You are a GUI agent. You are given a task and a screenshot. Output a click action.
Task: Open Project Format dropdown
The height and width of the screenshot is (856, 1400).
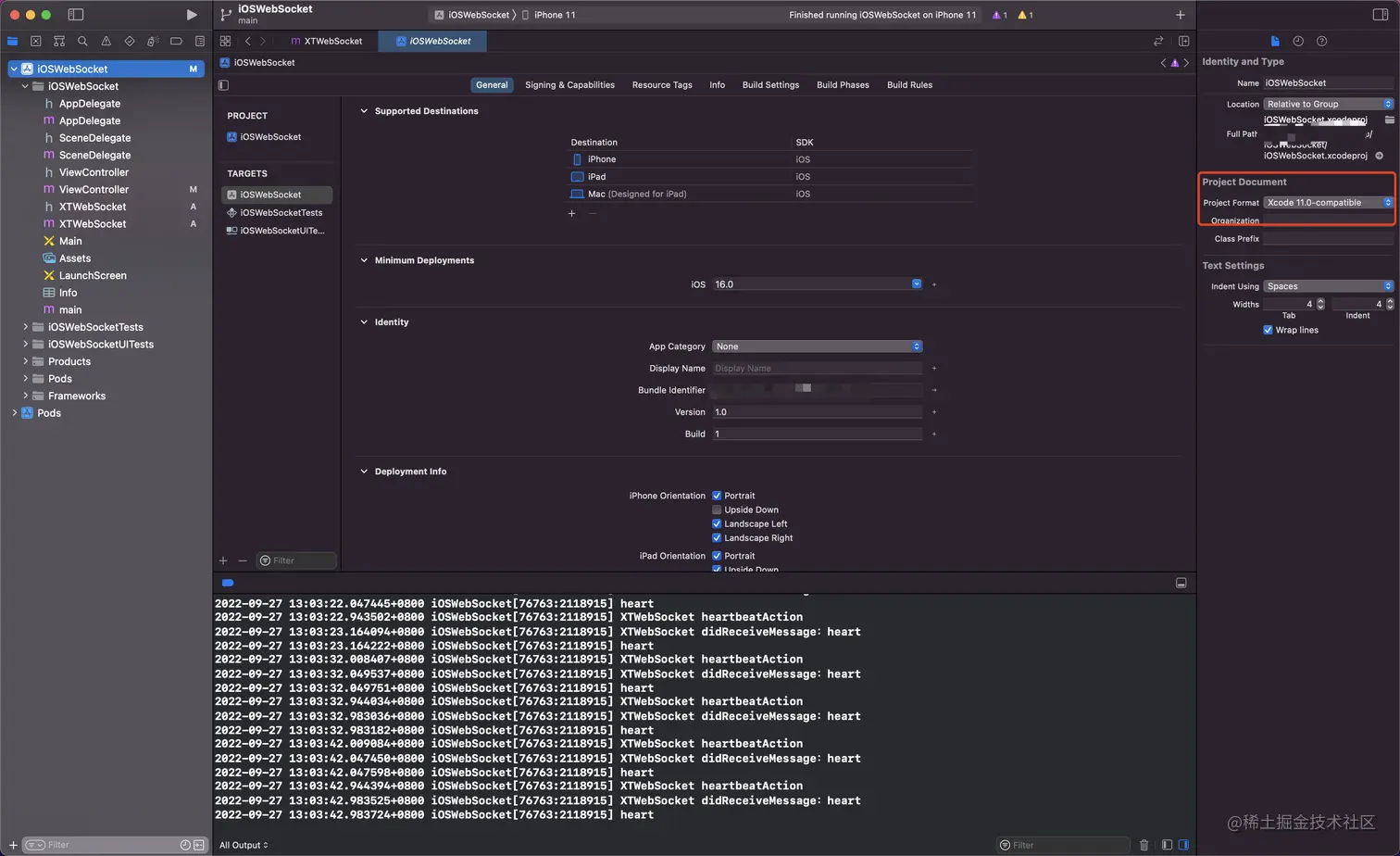(x=1328, y=203)
